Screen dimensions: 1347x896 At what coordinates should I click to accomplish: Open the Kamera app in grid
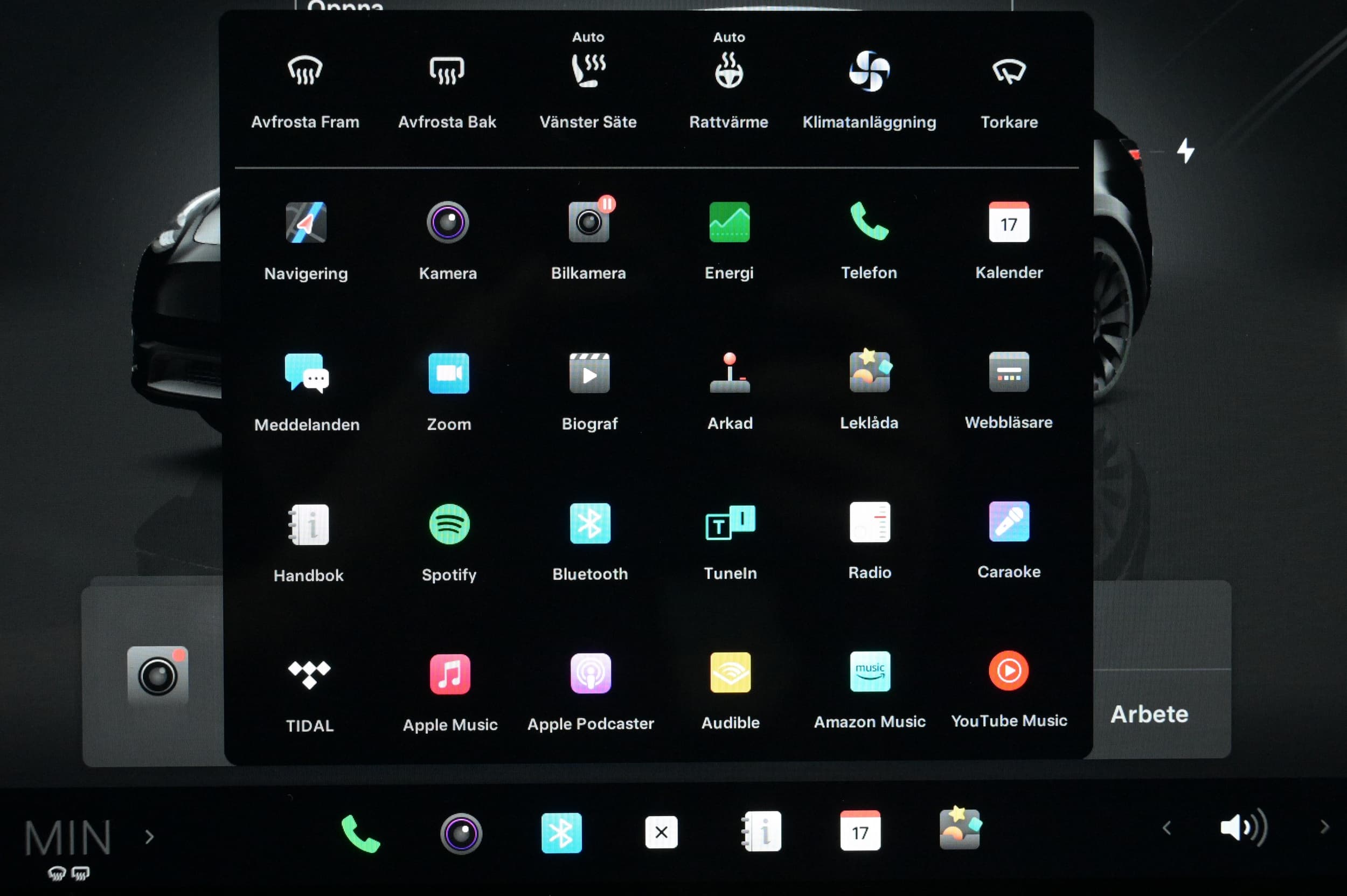tap(448, 223)
